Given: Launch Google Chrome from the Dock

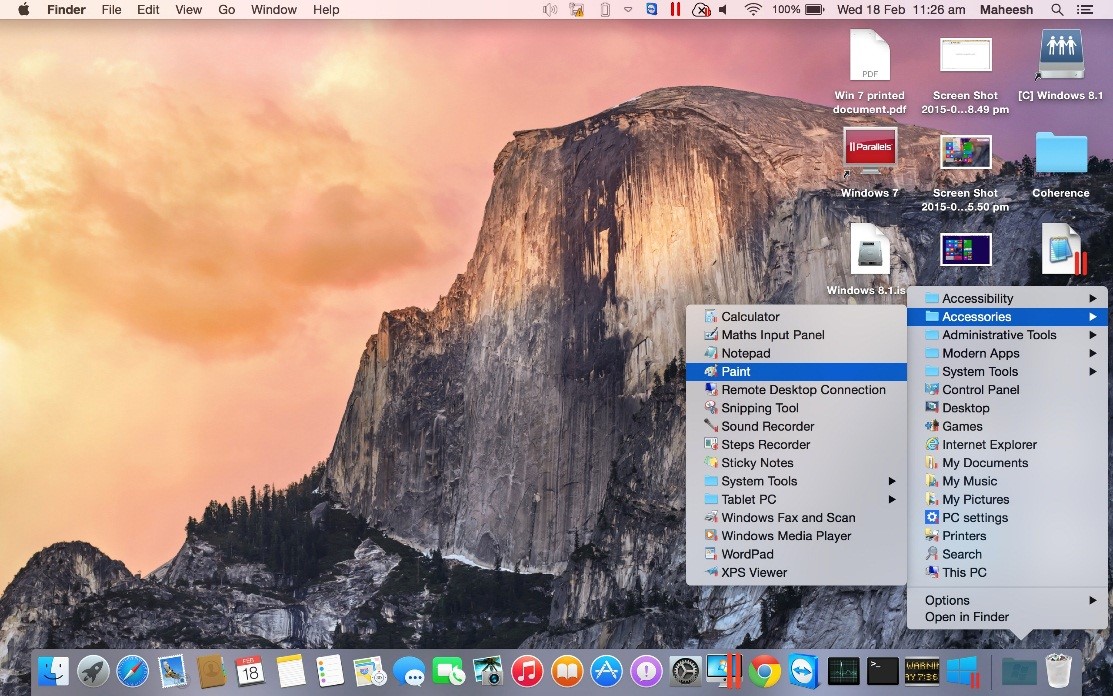Looking at the screenshot, I should [764, 671].
